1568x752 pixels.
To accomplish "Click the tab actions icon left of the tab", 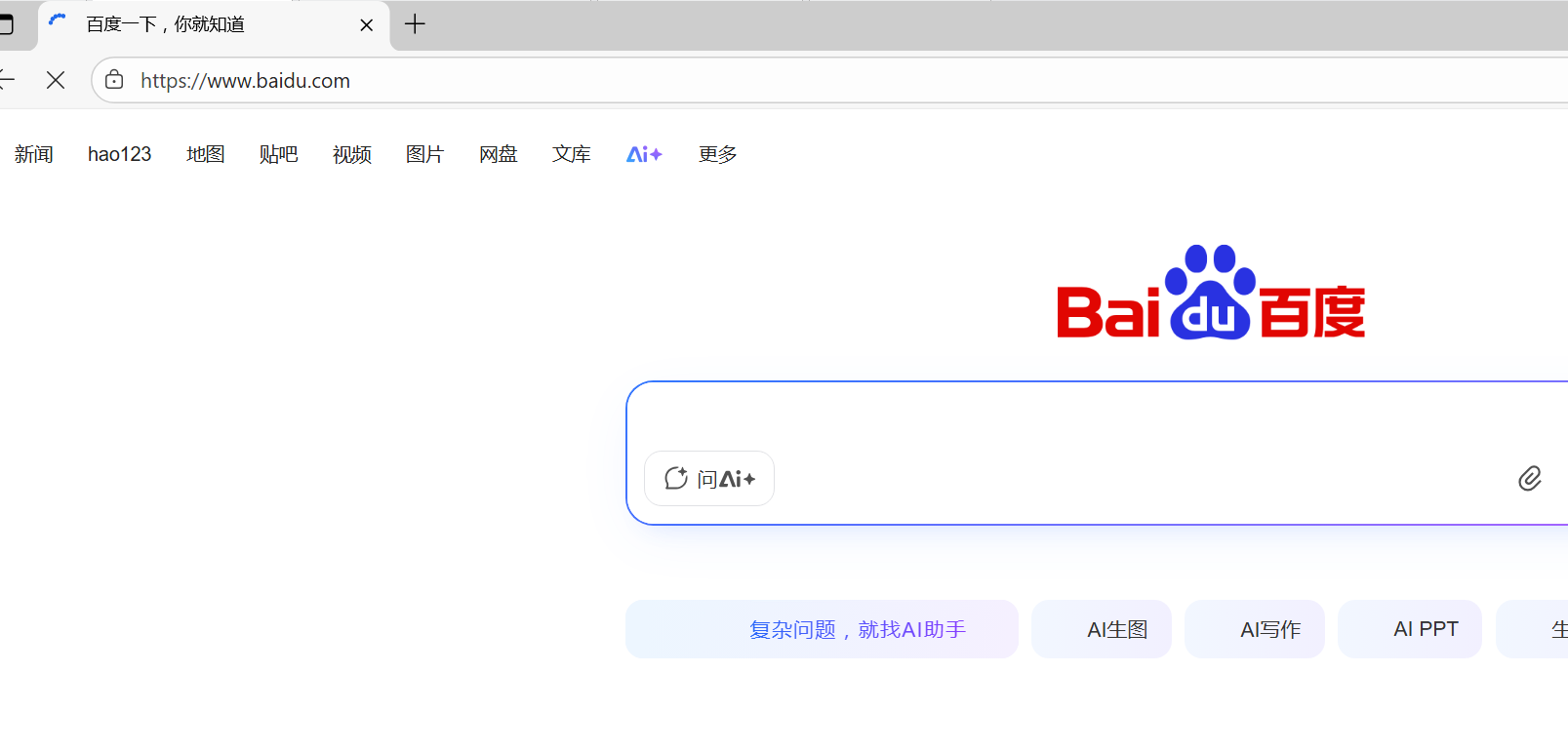I will click(x=5, y=24).
